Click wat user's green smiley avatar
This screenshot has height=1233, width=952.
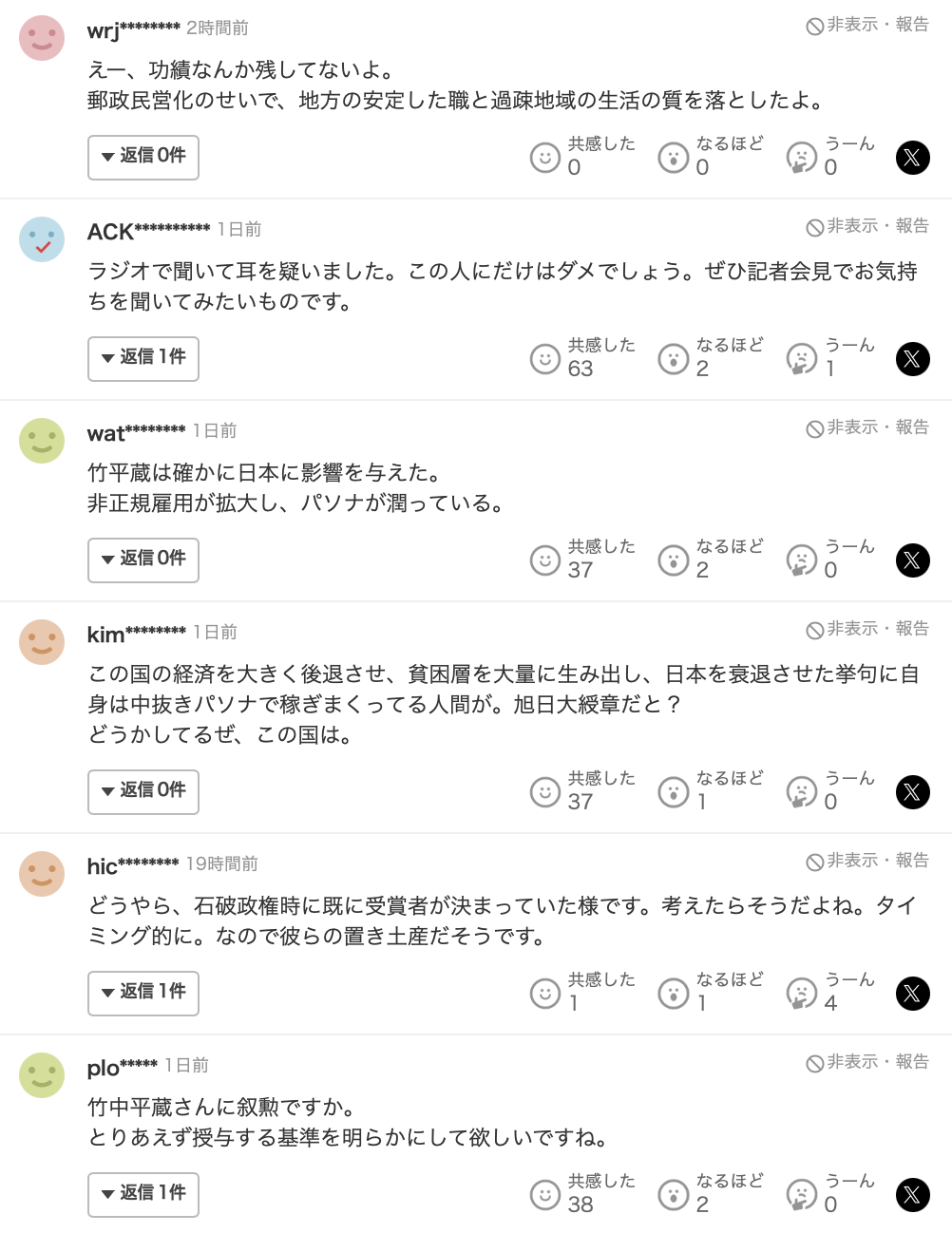42,441
